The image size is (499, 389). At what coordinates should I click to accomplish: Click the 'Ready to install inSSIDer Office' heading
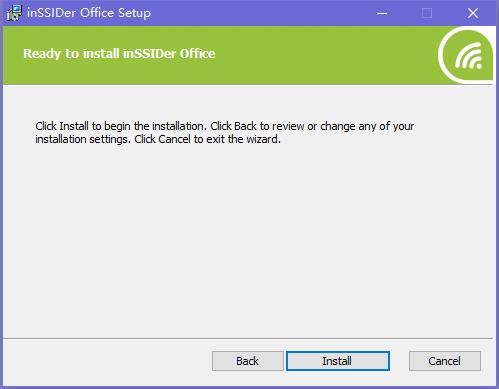click(x=119, y=54)
